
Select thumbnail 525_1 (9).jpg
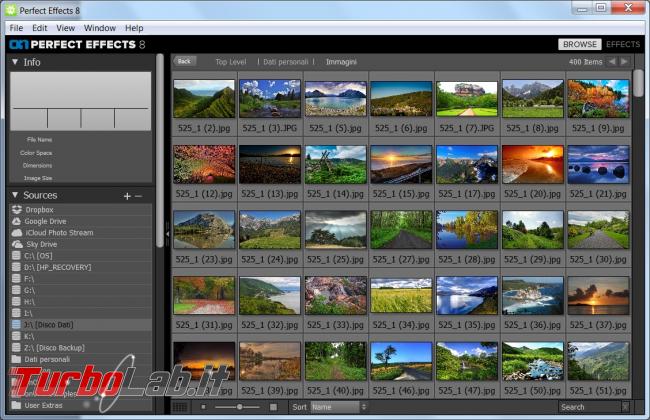(x=599, y=99)
